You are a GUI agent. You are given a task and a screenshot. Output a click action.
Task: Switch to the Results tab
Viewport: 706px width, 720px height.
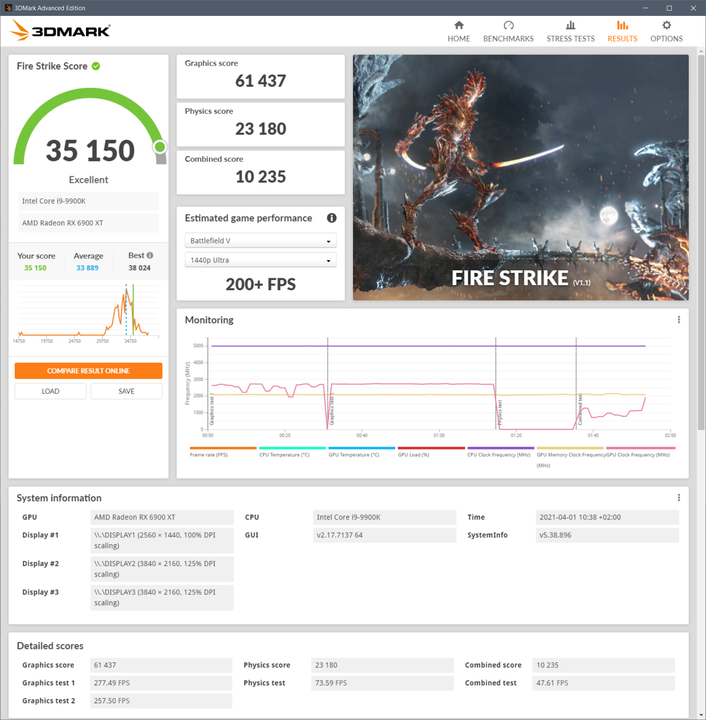(622, 31)
